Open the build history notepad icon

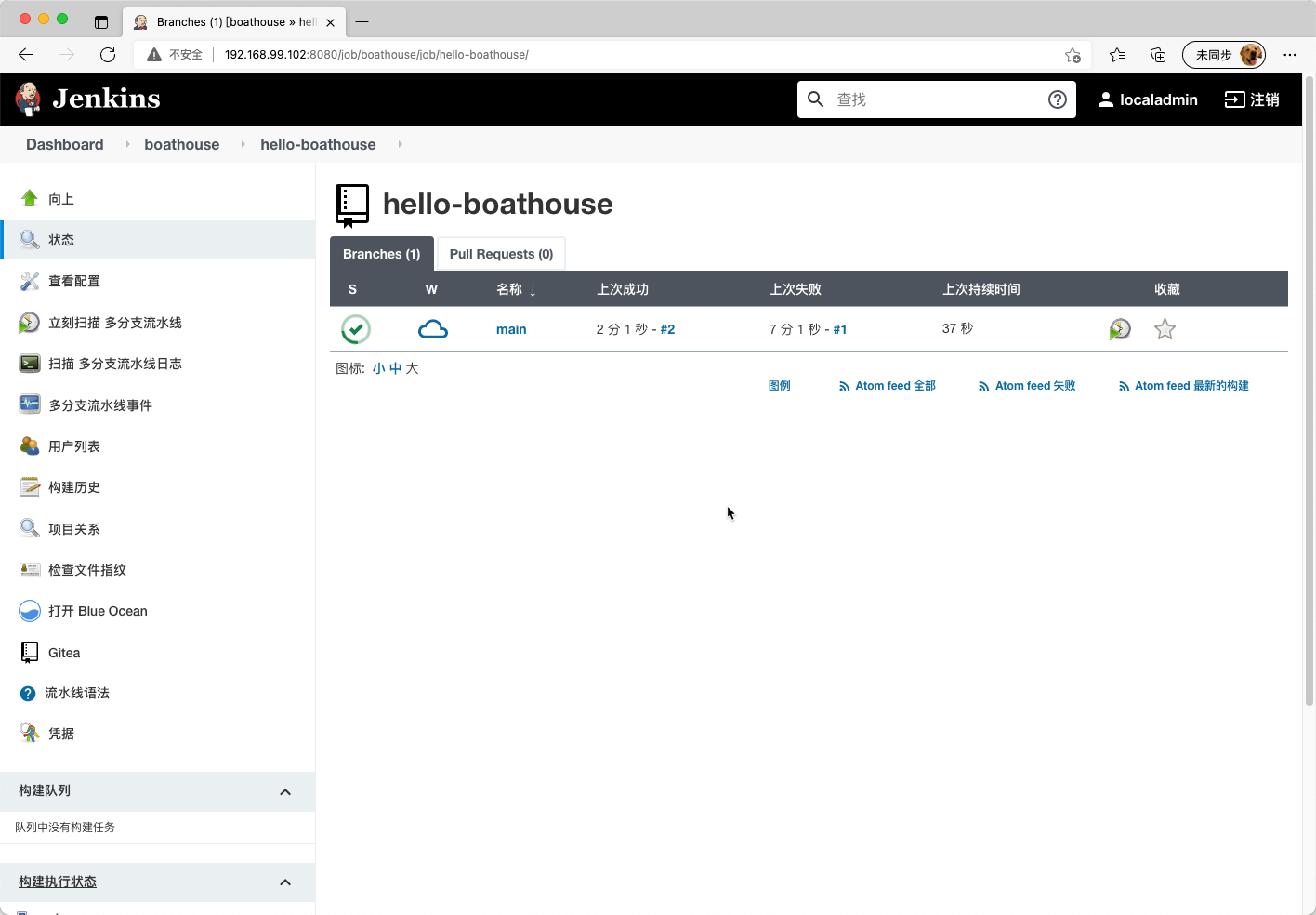coord(30,487)
